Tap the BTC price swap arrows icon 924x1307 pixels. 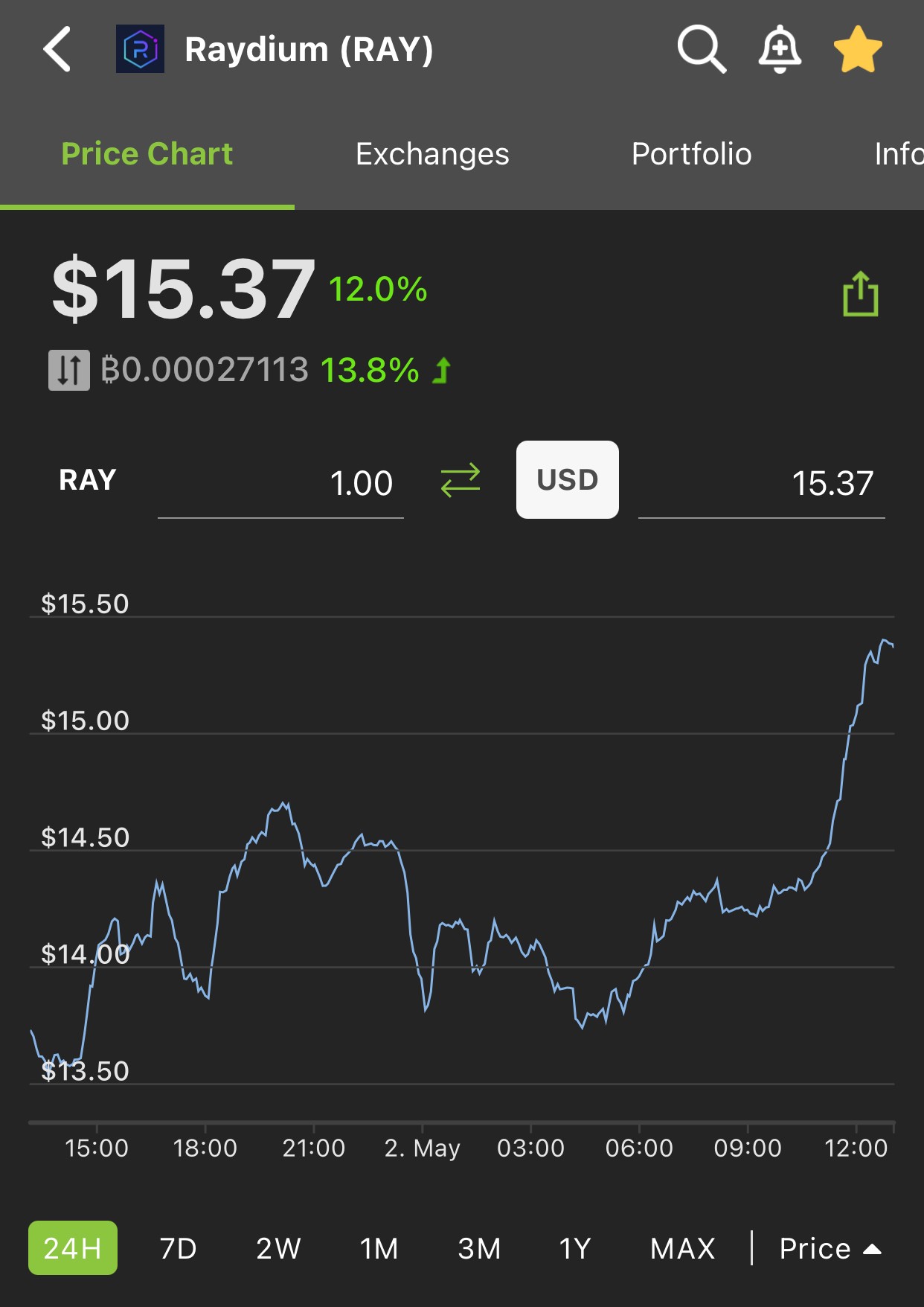click(69, 370)
